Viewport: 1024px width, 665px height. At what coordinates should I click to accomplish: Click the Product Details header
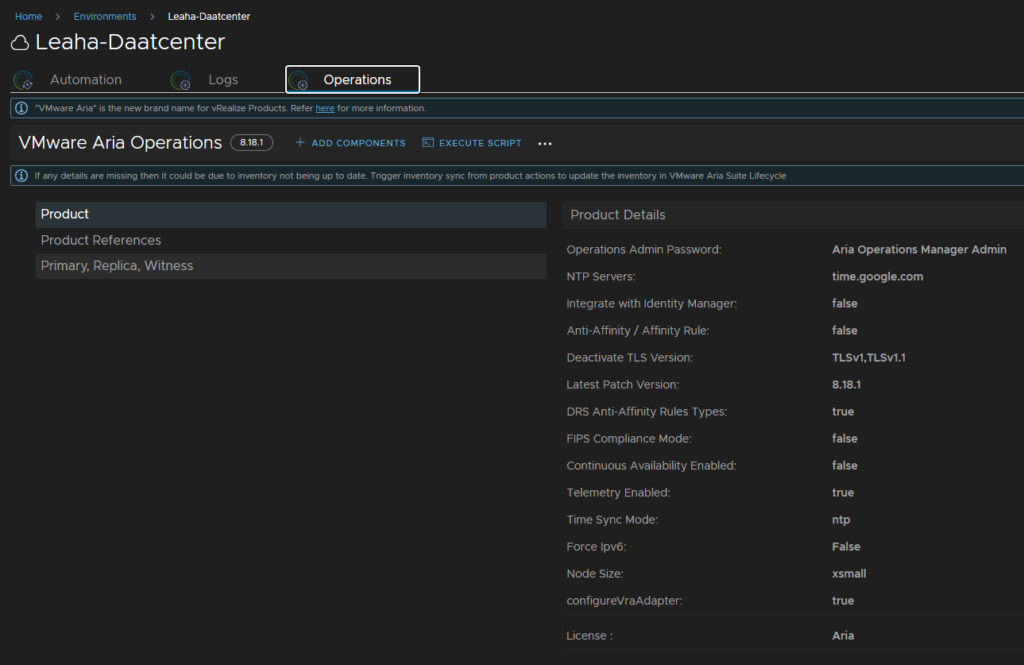[618, 215]
